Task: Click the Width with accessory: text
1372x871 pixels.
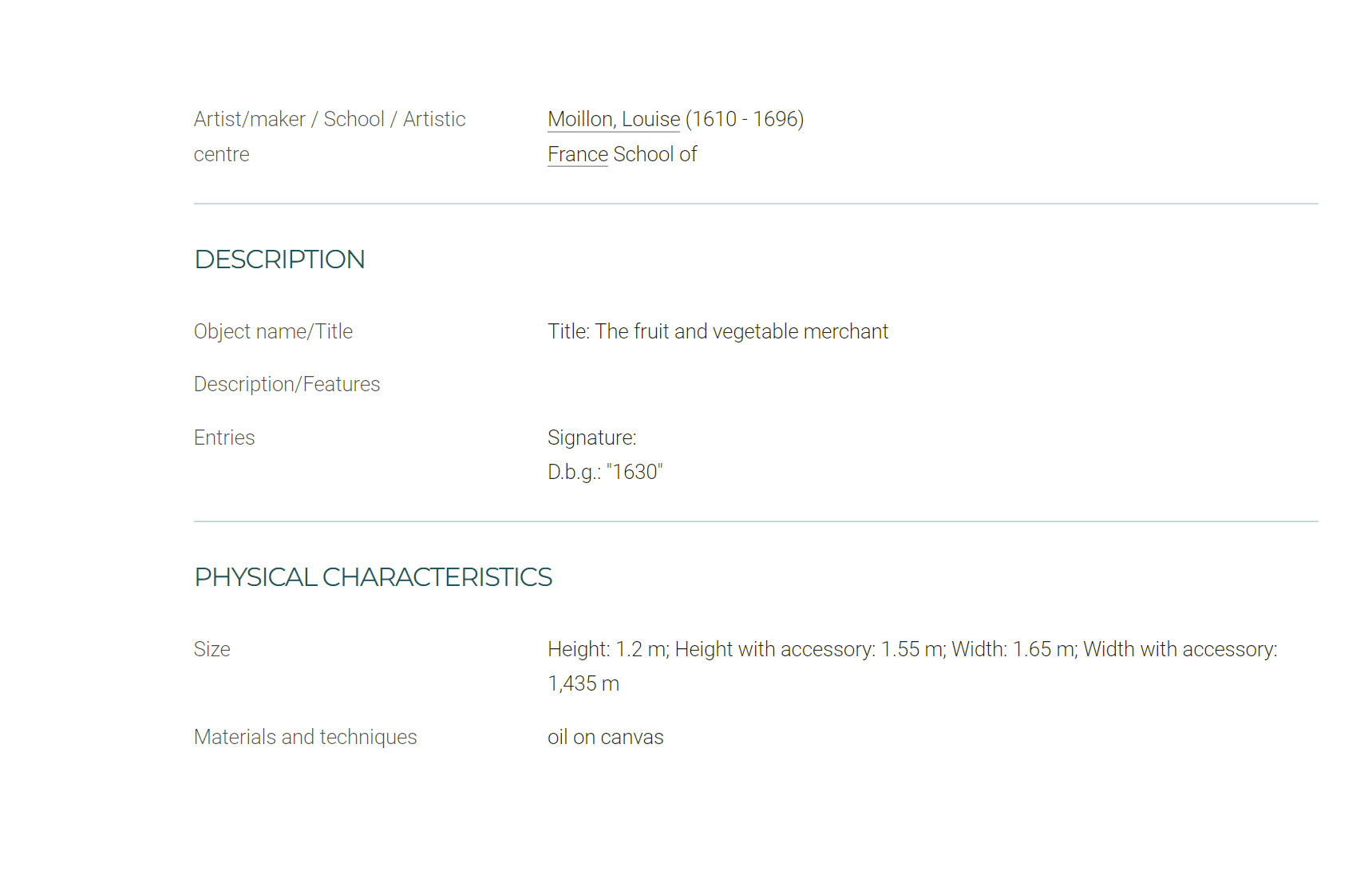Action: 1180,649
